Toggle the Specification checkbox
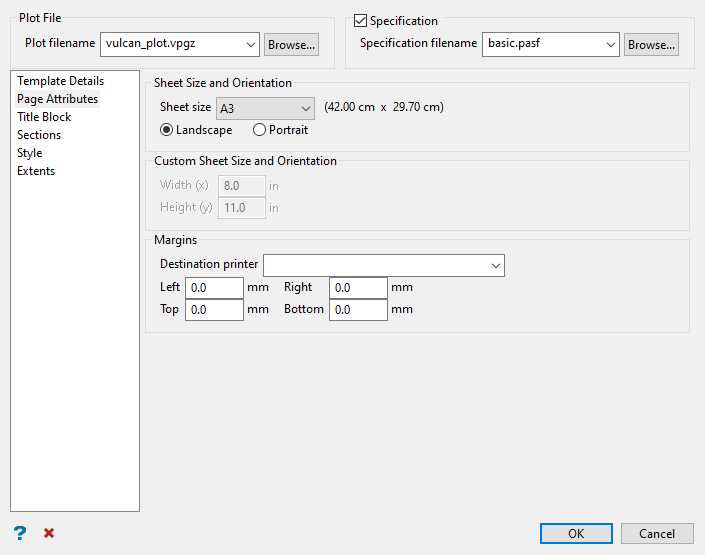The image size is (705, 555). click(361, 21)
